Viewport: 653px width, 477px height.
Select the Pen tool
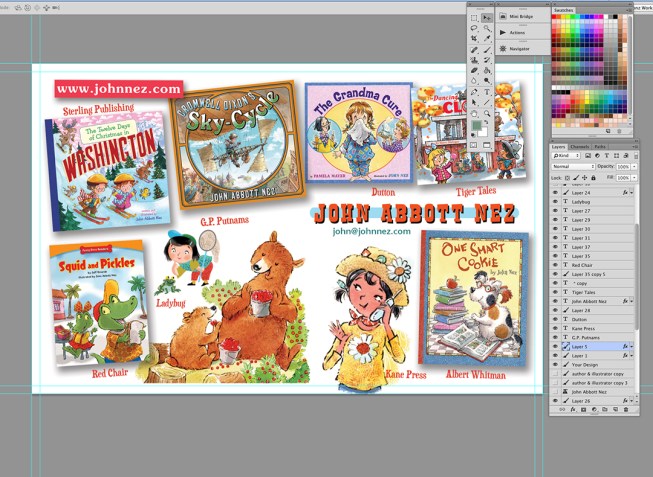[x=474, y=92]
